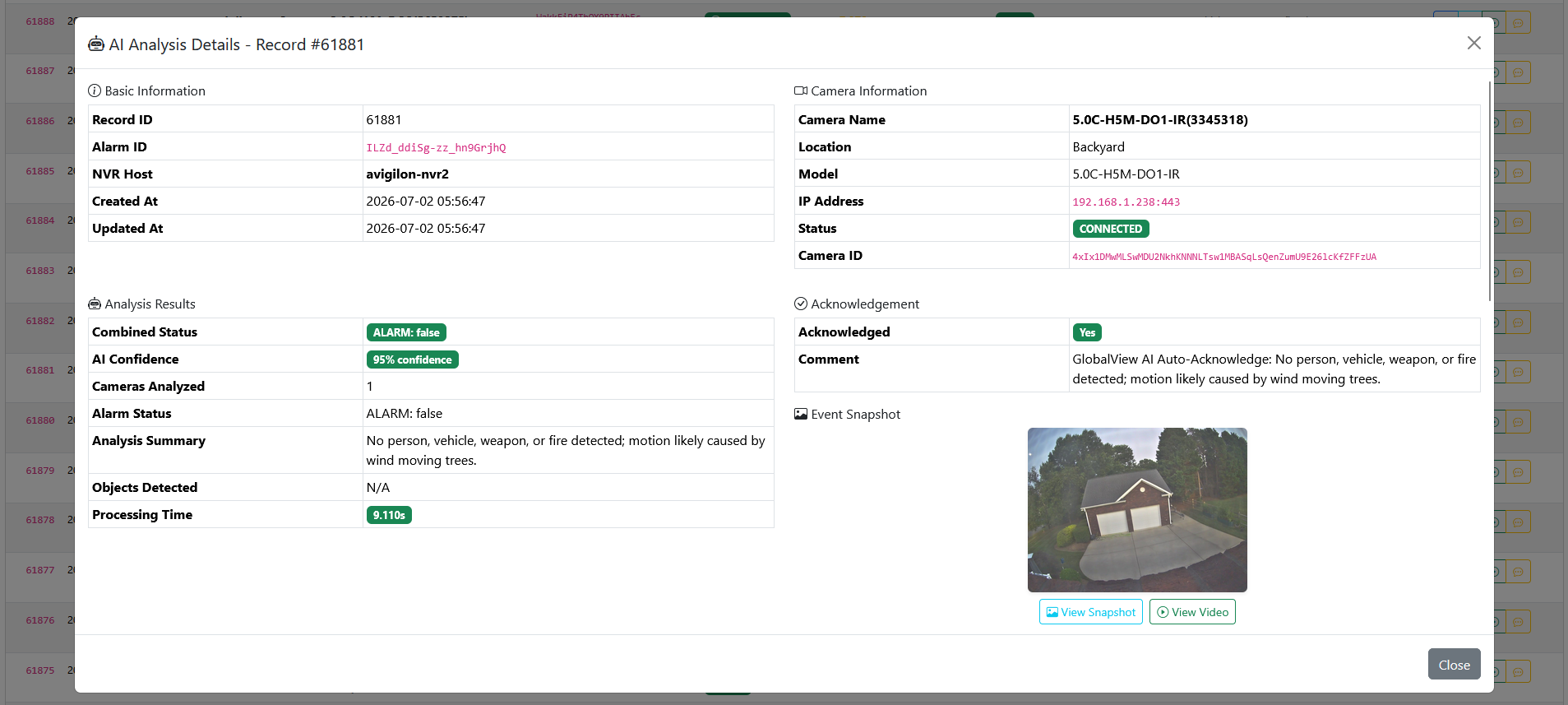Close the dialog with the X icon

1473,43
